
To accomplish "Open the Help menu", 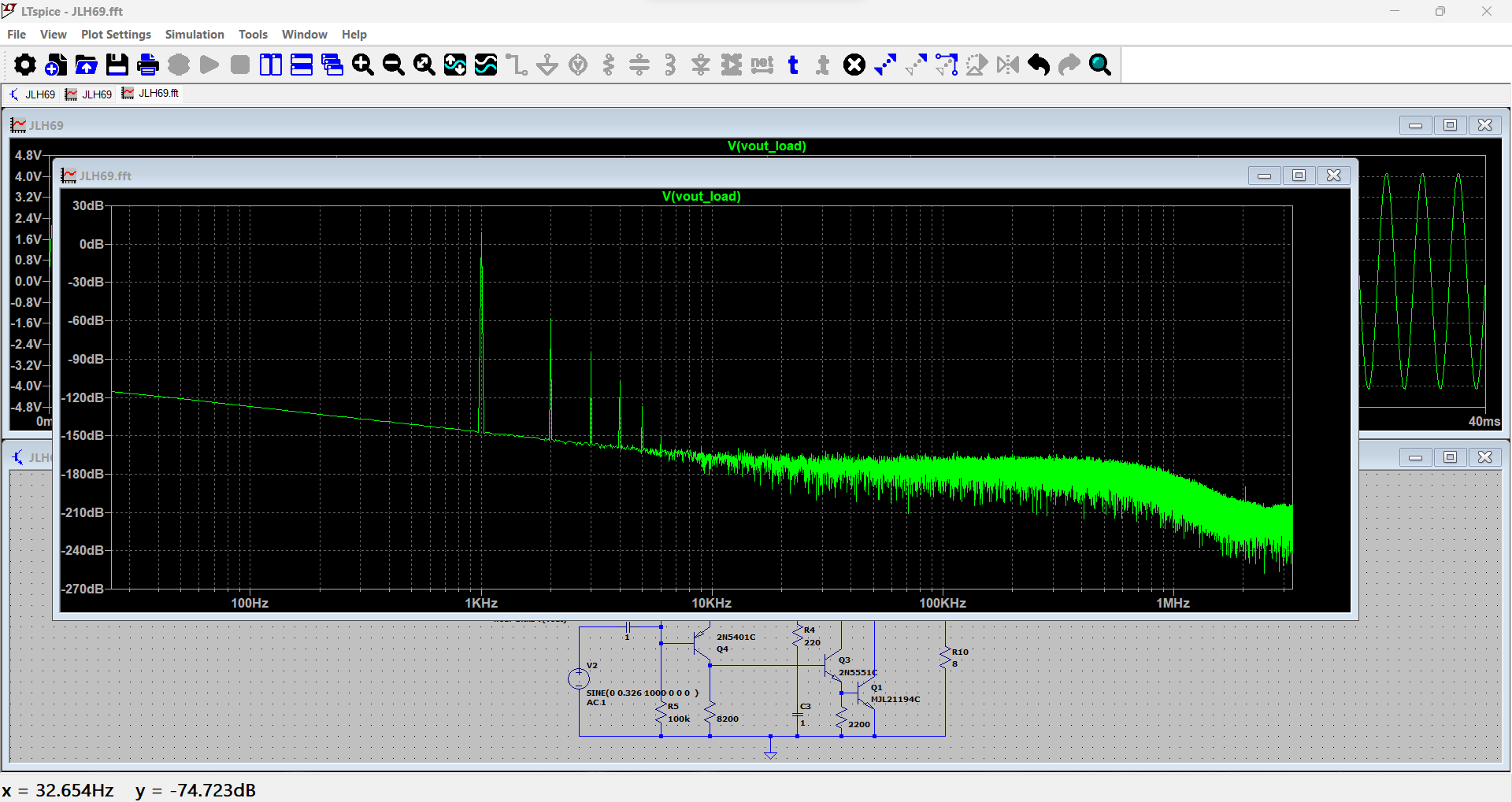I will [354, 35].
